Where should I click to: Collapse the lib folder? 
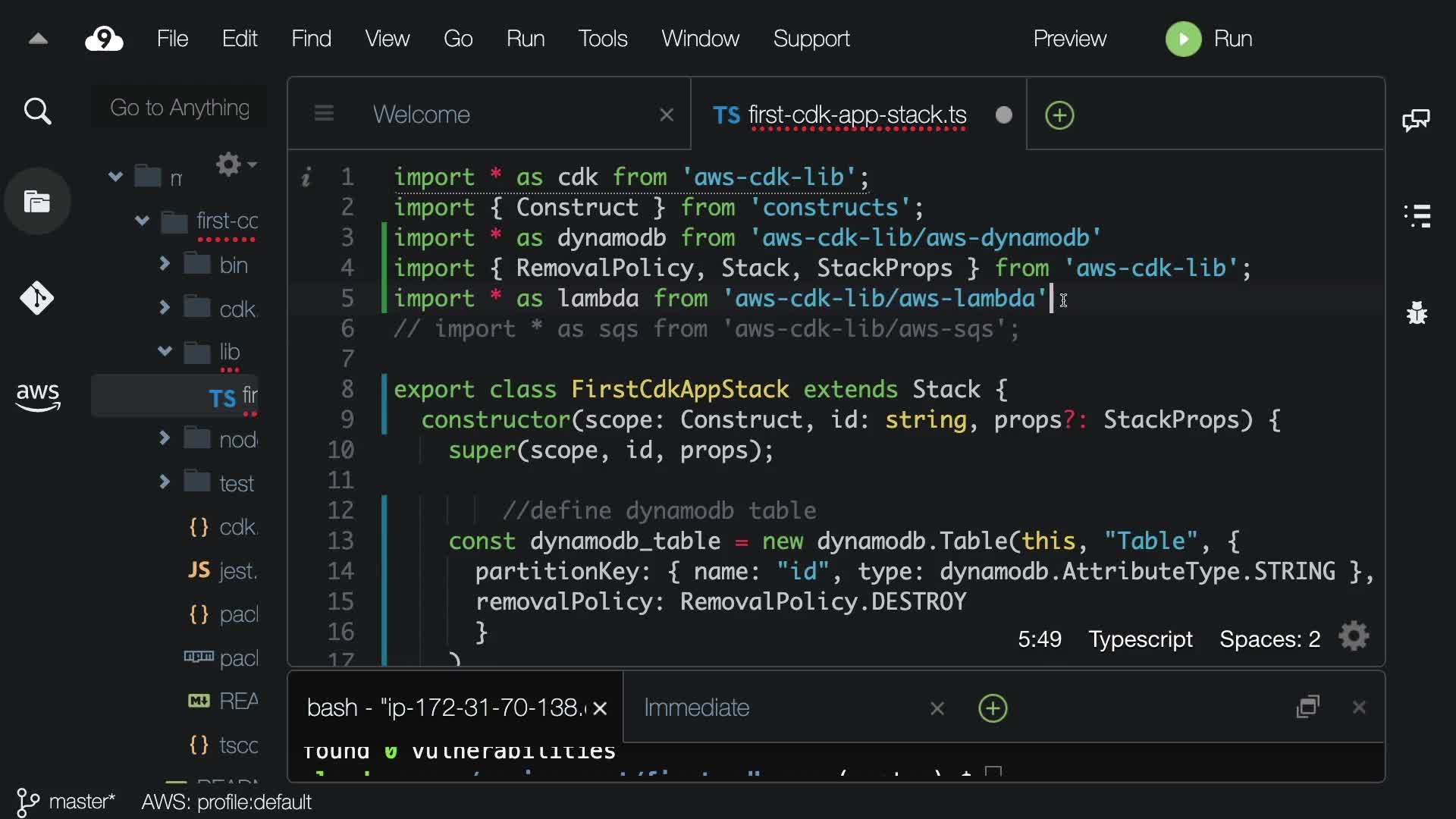pos(165,351)
